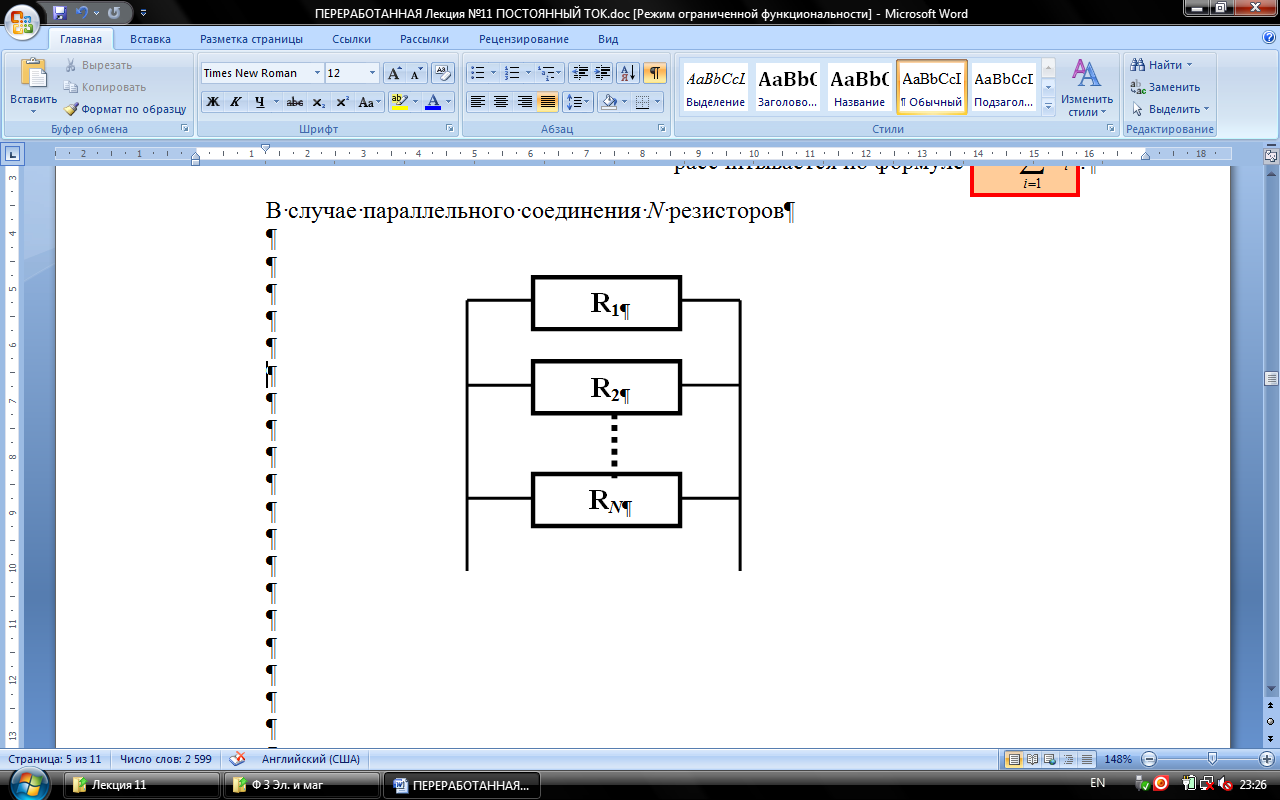This screenshot has height=800, width=1280.
Task: Click the view ruler icon above scrollbar
Action: pyautogui.click(x=1271, y=158)
